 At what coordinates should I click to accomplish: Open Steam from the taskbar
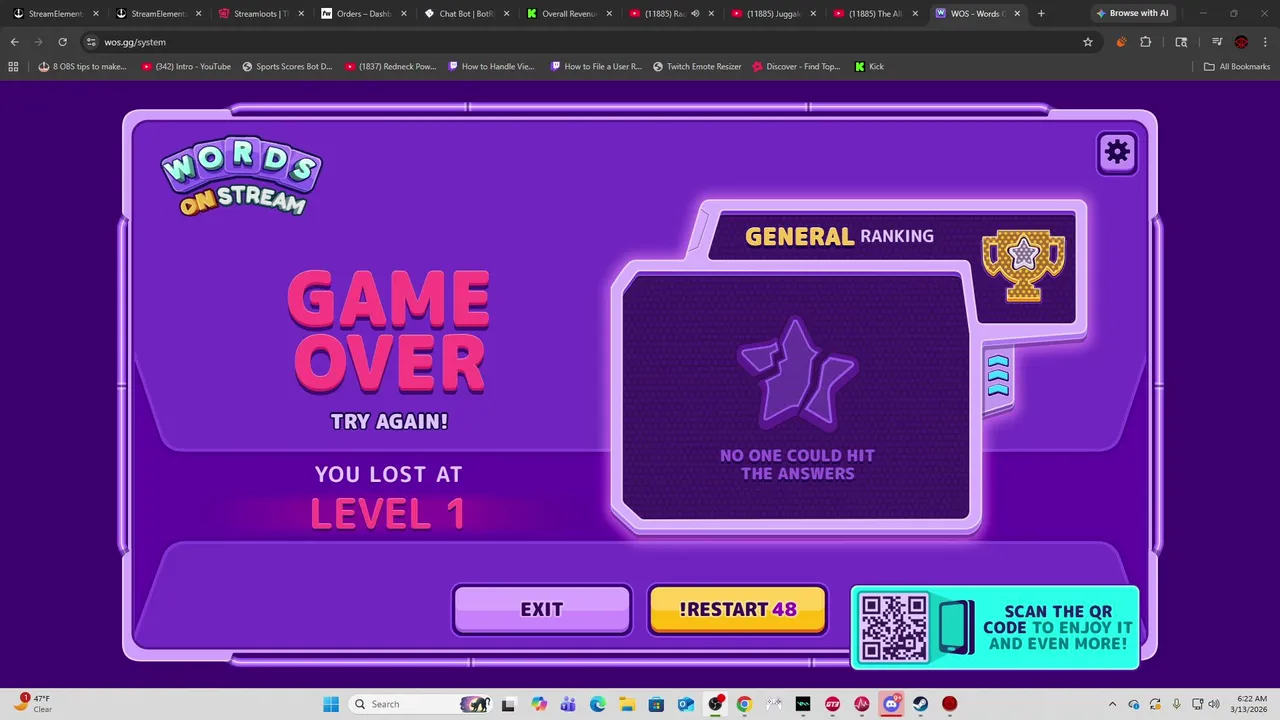(x=920, y=704)
